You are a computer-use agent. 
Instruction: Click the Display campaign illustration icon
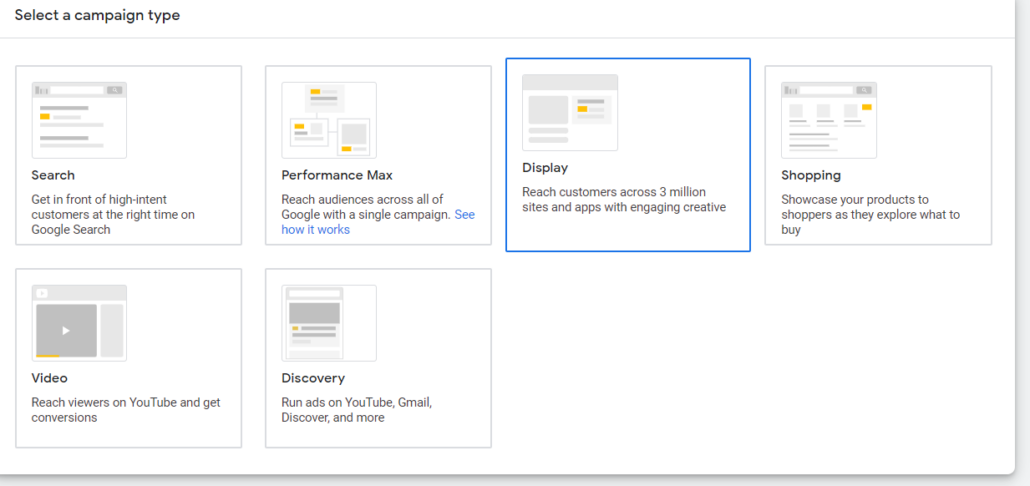tap(570, 112)
